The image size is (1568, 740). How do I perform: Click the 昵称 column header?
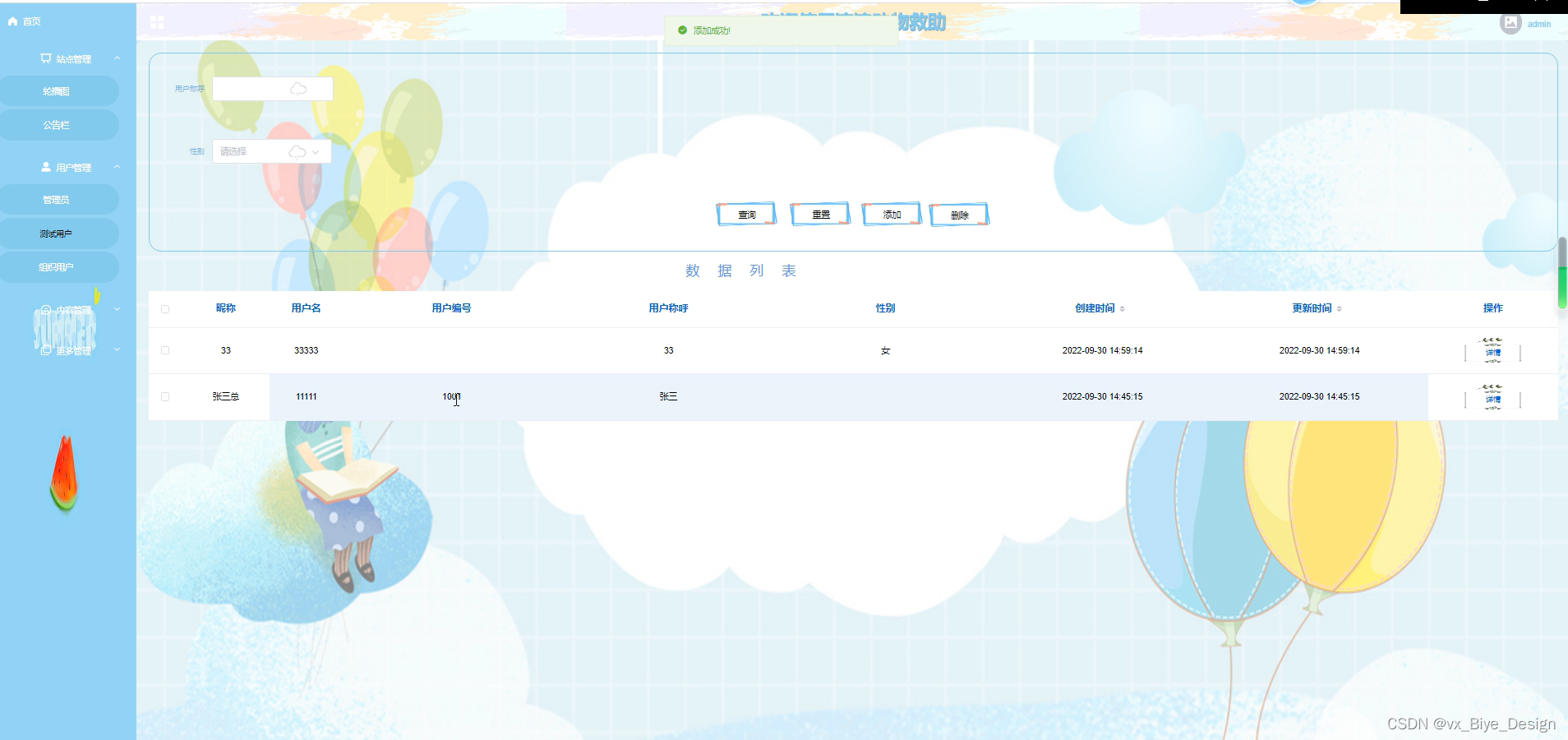point(226,308)
